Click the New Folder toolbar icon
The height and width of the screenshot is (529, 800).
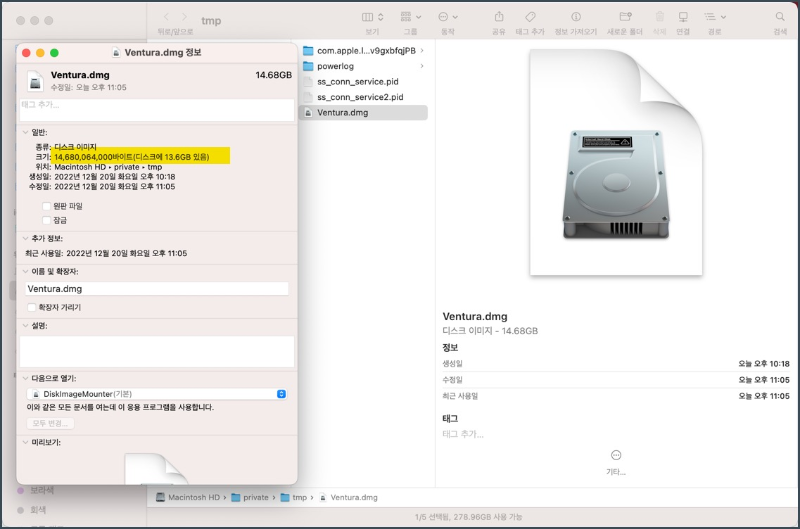pos(626,17)
